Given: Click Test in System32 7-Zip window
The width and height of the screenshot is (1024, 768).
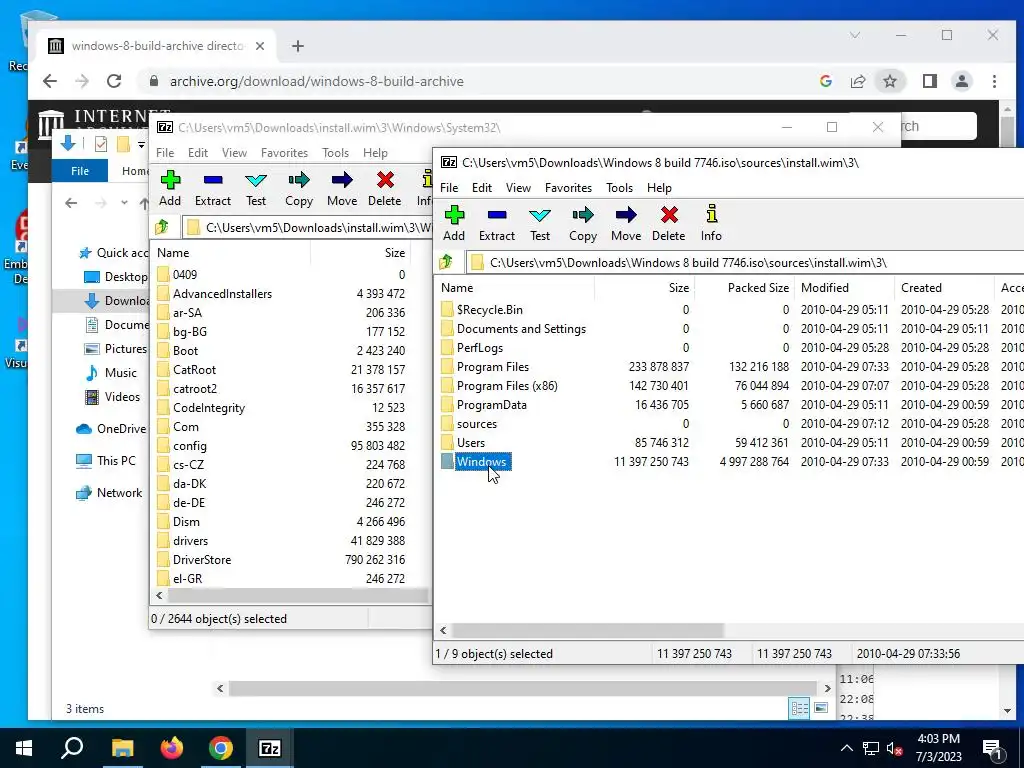Looking at the screenshot, I should 256,189.
